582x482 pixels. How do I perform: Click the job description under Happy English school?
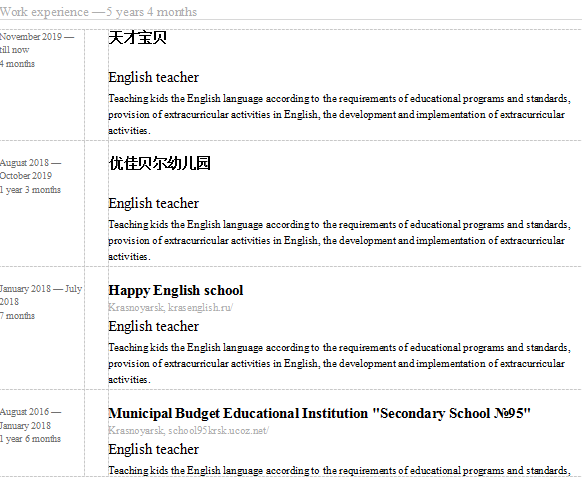click(x=339, y=363)
